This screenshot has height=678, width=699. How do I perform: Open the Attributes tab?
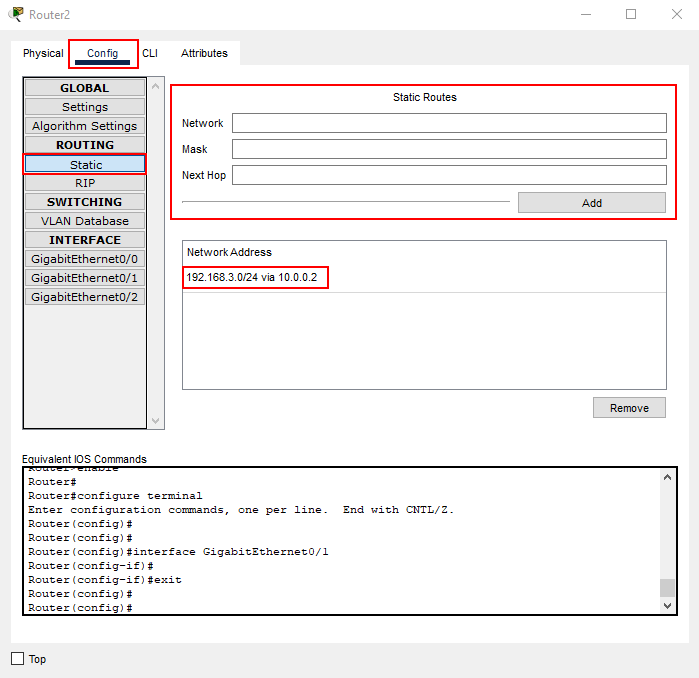click(204, 53)
